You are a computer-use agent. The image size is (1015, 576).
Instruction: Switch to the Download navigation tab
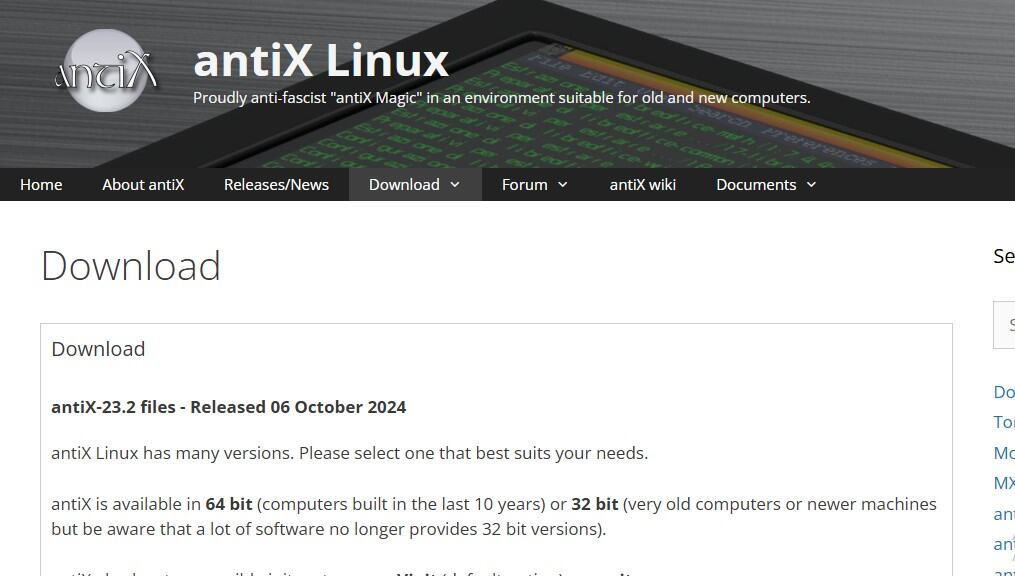click(x=405, y=184)
